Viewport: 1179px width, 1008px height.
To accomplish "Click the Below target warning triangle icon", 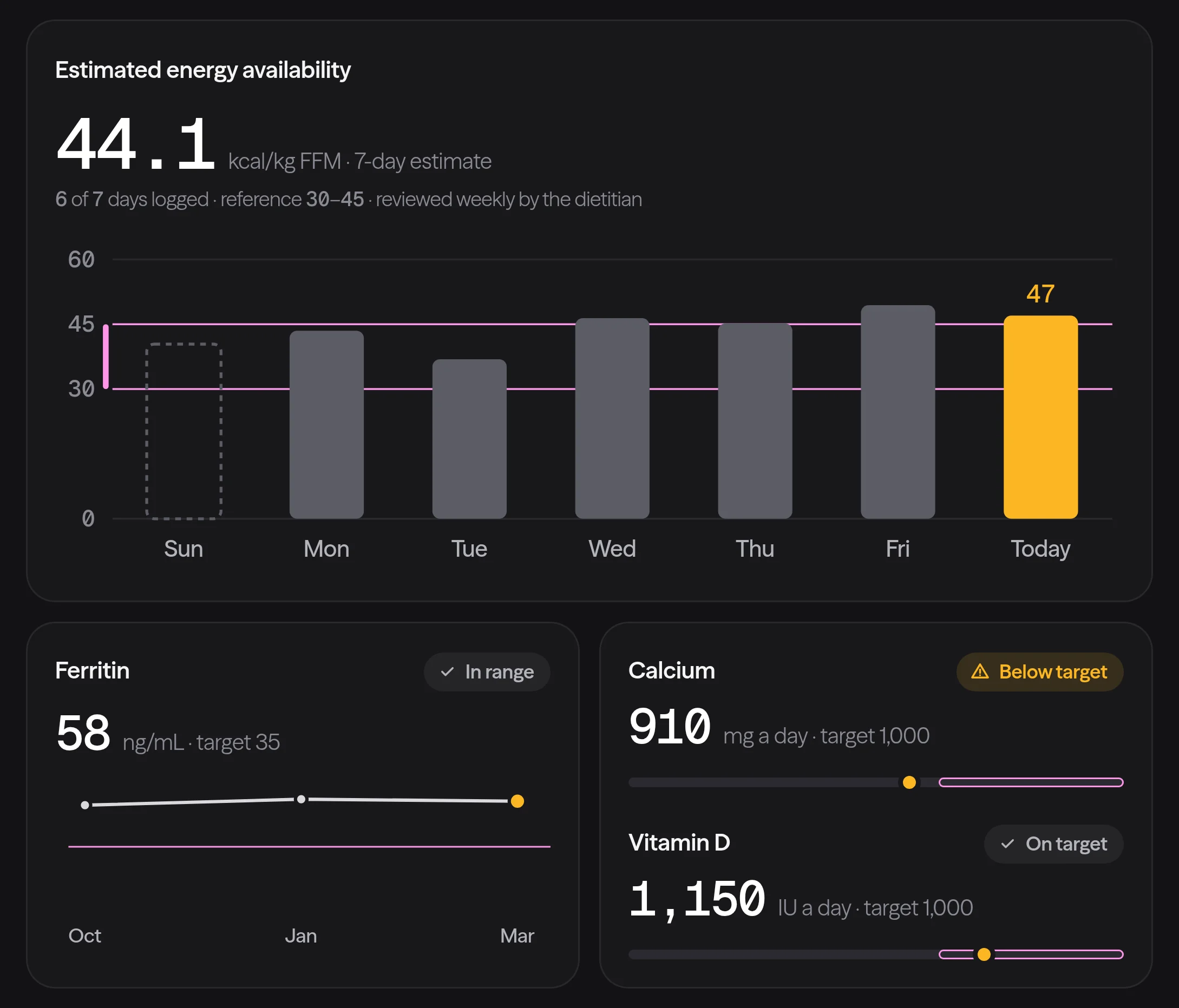I will tap(979, 672).
